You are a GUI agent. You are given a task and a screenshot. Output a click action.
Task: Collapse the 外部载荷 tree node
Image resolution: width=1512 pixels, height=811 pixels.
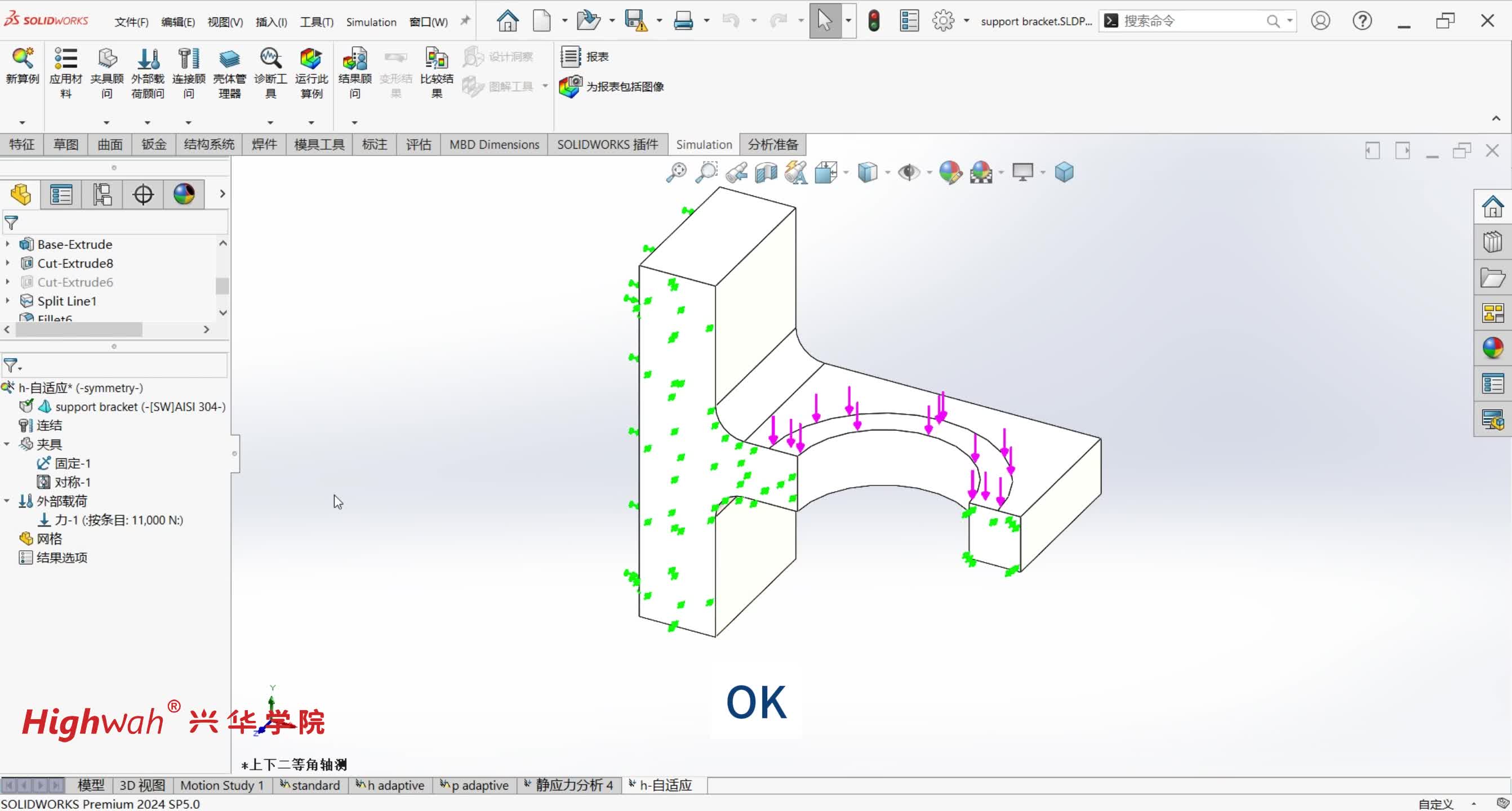coord(7,501)
